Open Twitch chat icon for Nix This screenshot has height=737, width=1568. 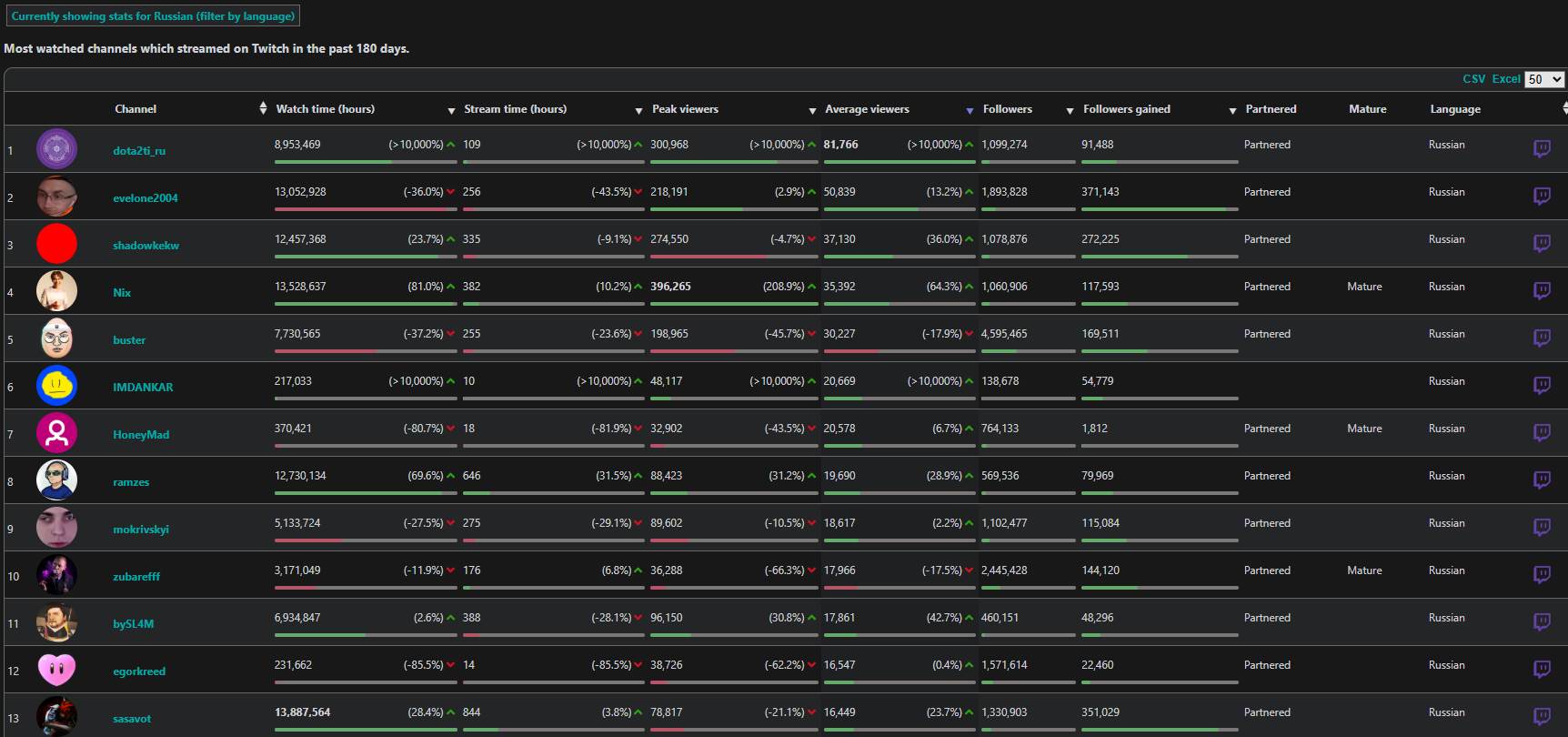click(x=1542, y=290)
